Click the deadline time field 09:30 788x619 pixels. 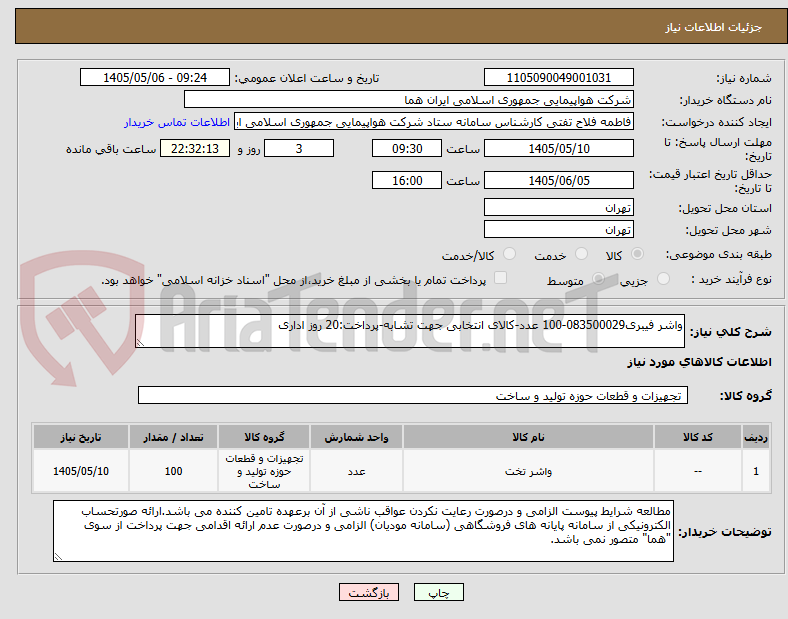click(407, 149)
